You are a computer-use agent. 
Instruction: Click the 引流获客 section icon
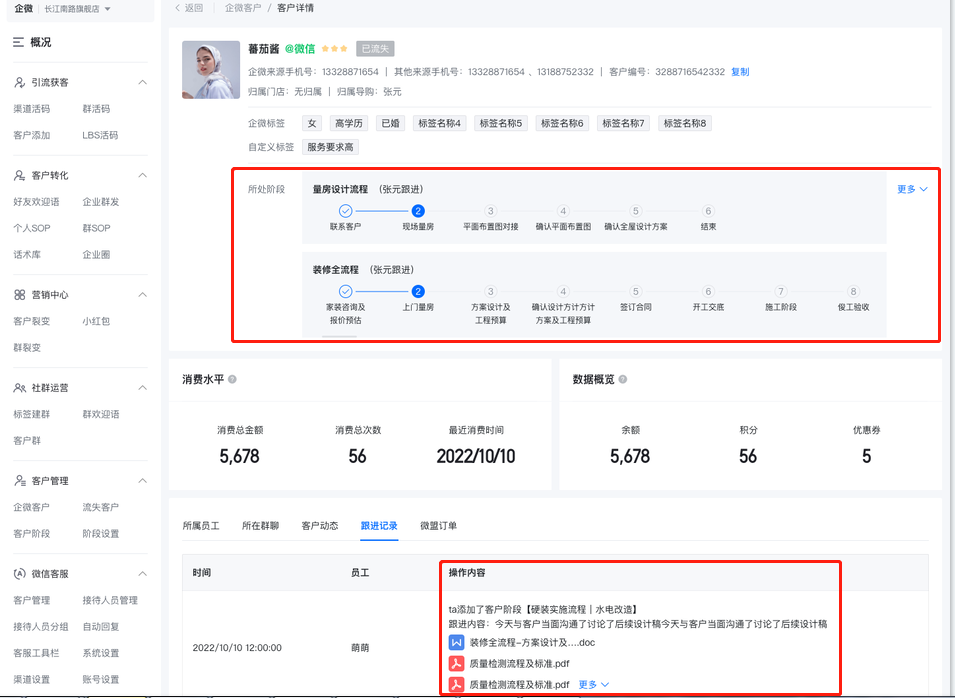(x=19, y=82)
